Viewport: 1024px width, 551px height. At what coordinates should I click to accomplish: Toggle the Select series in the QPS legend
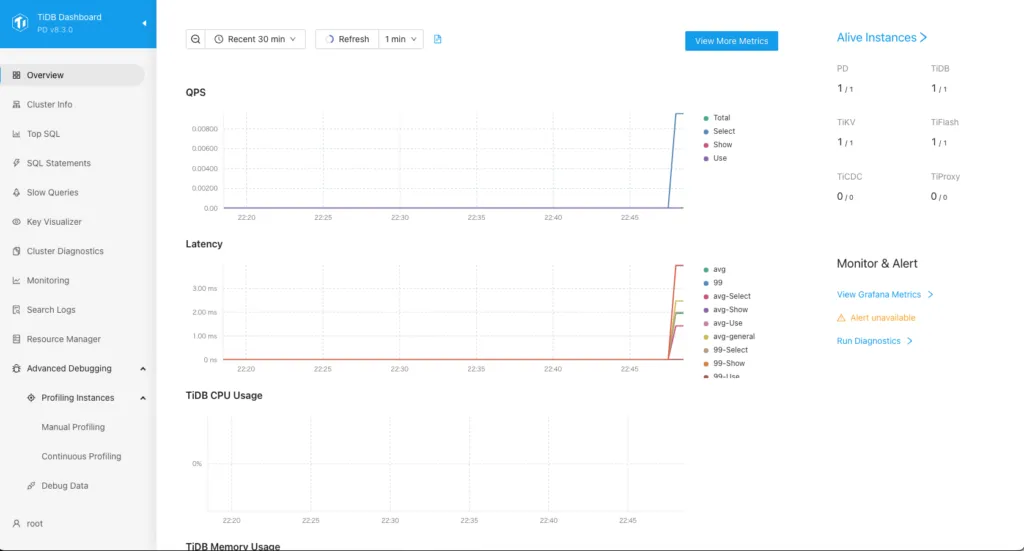[x=719, y=131]
